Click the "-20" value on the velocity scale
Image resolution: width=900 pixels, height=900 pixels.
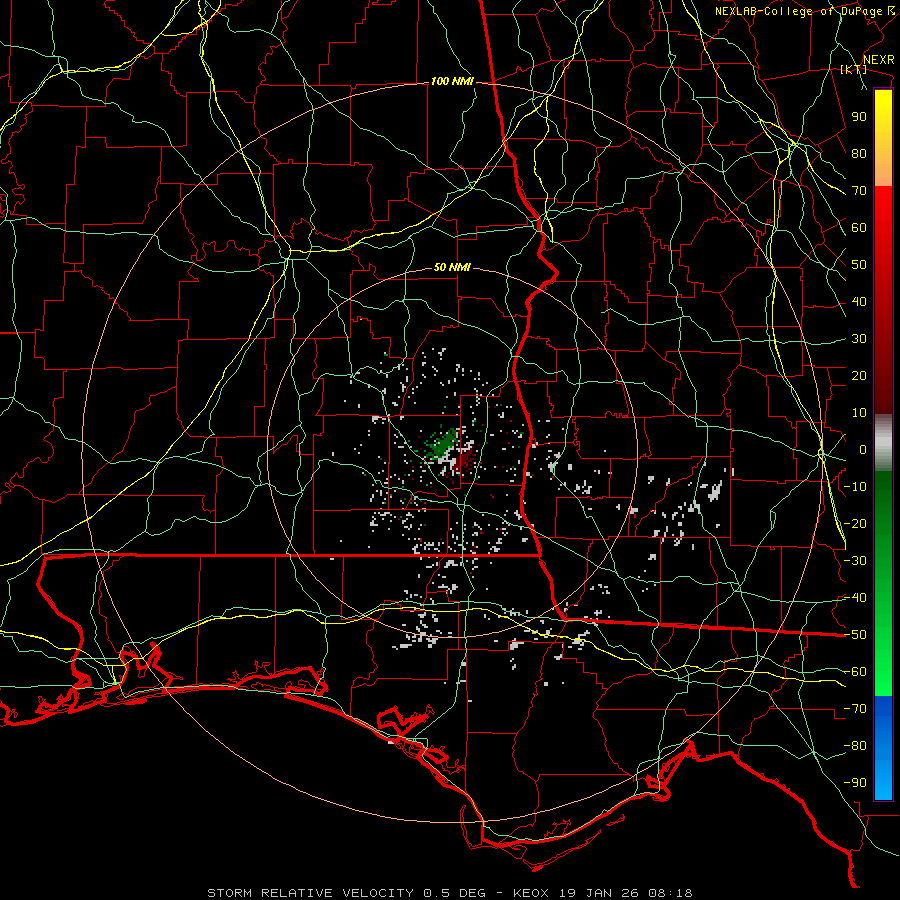tap(856, 523)
